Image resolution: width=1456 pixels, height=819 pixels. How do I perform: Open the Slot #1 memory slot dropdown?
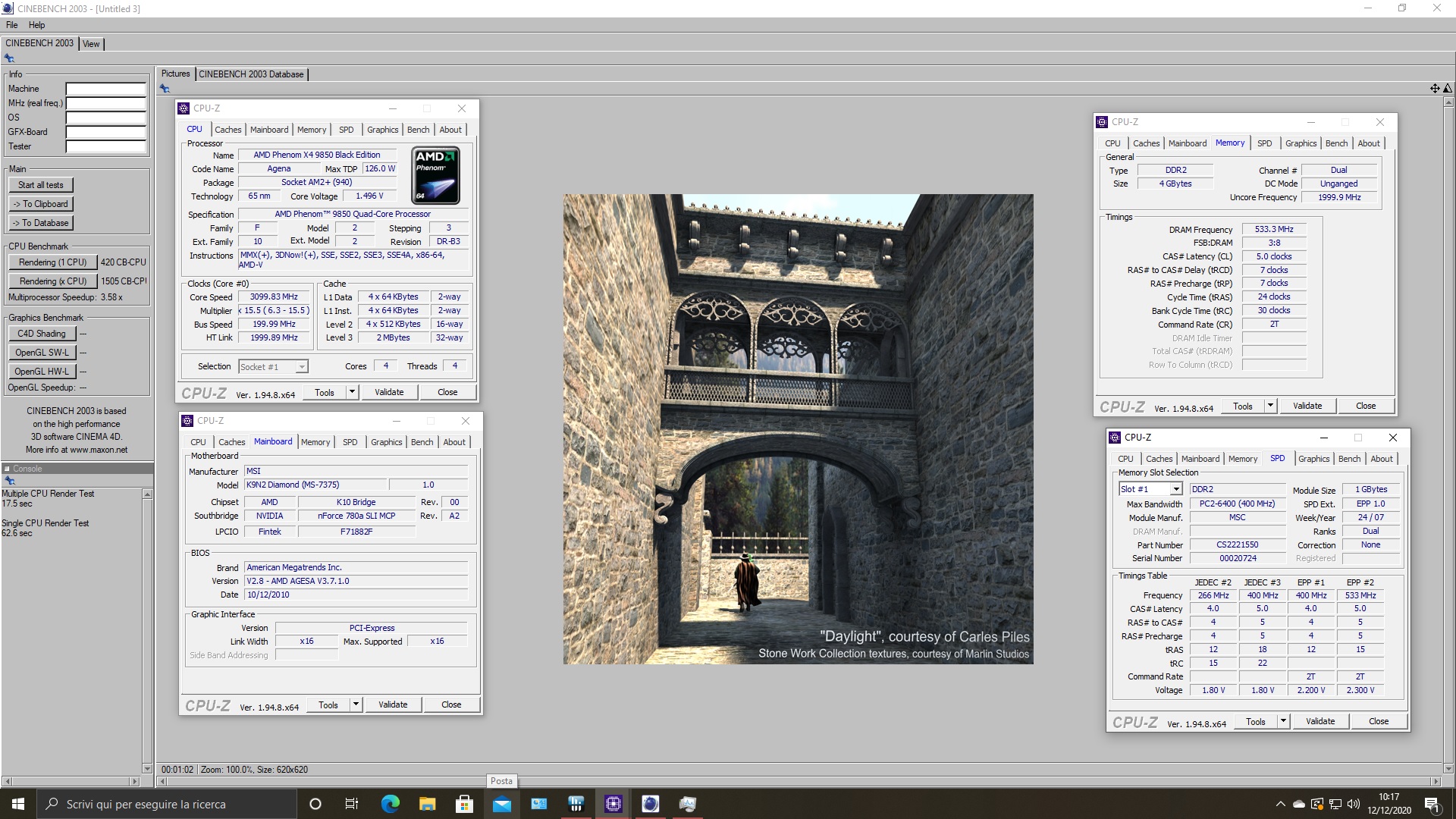[x=1175, y=489]
